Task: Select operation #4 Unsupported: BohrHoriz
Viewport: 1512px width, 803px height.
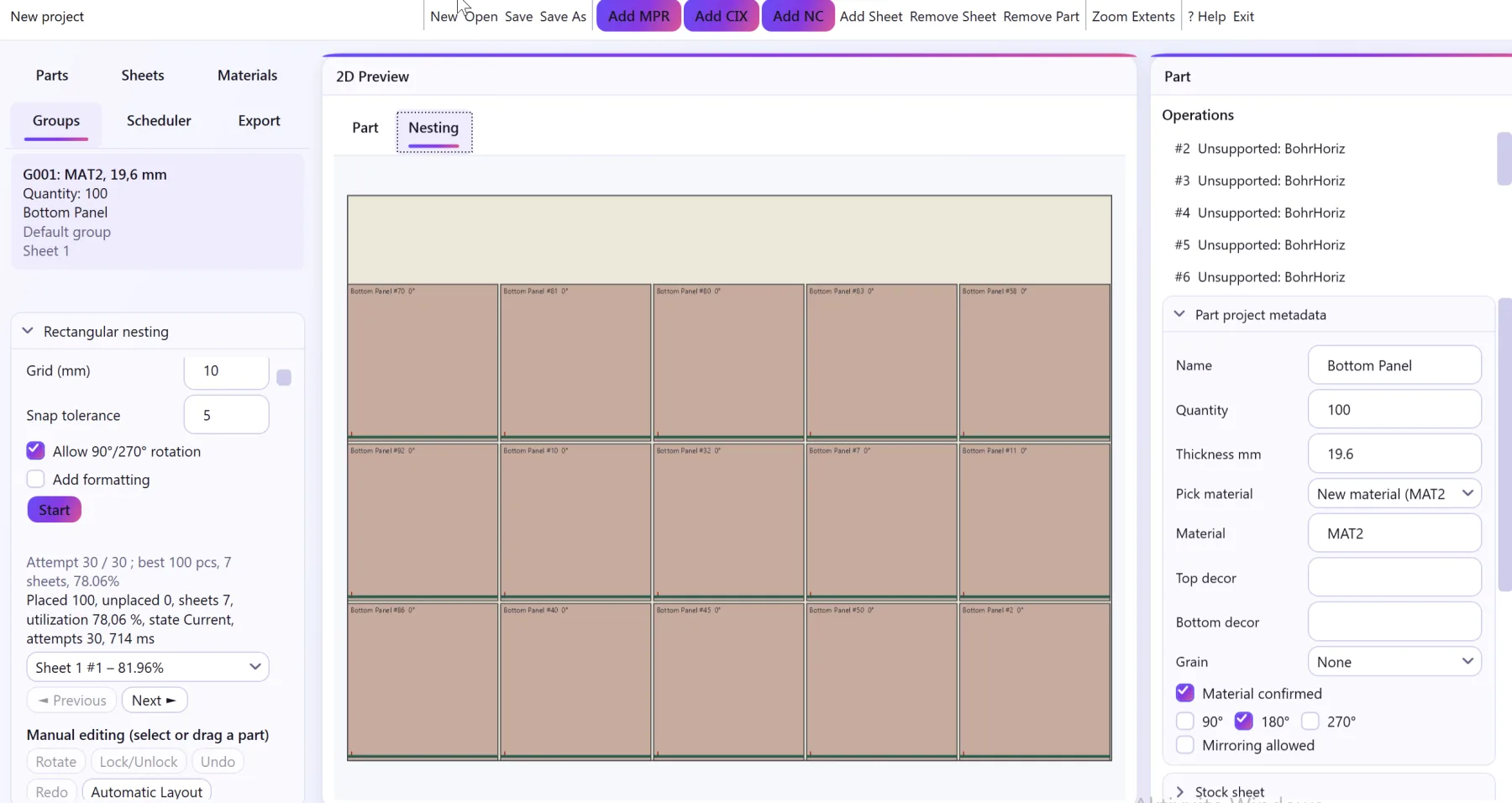Action: pyautogui.click(x=1260, y=213)
